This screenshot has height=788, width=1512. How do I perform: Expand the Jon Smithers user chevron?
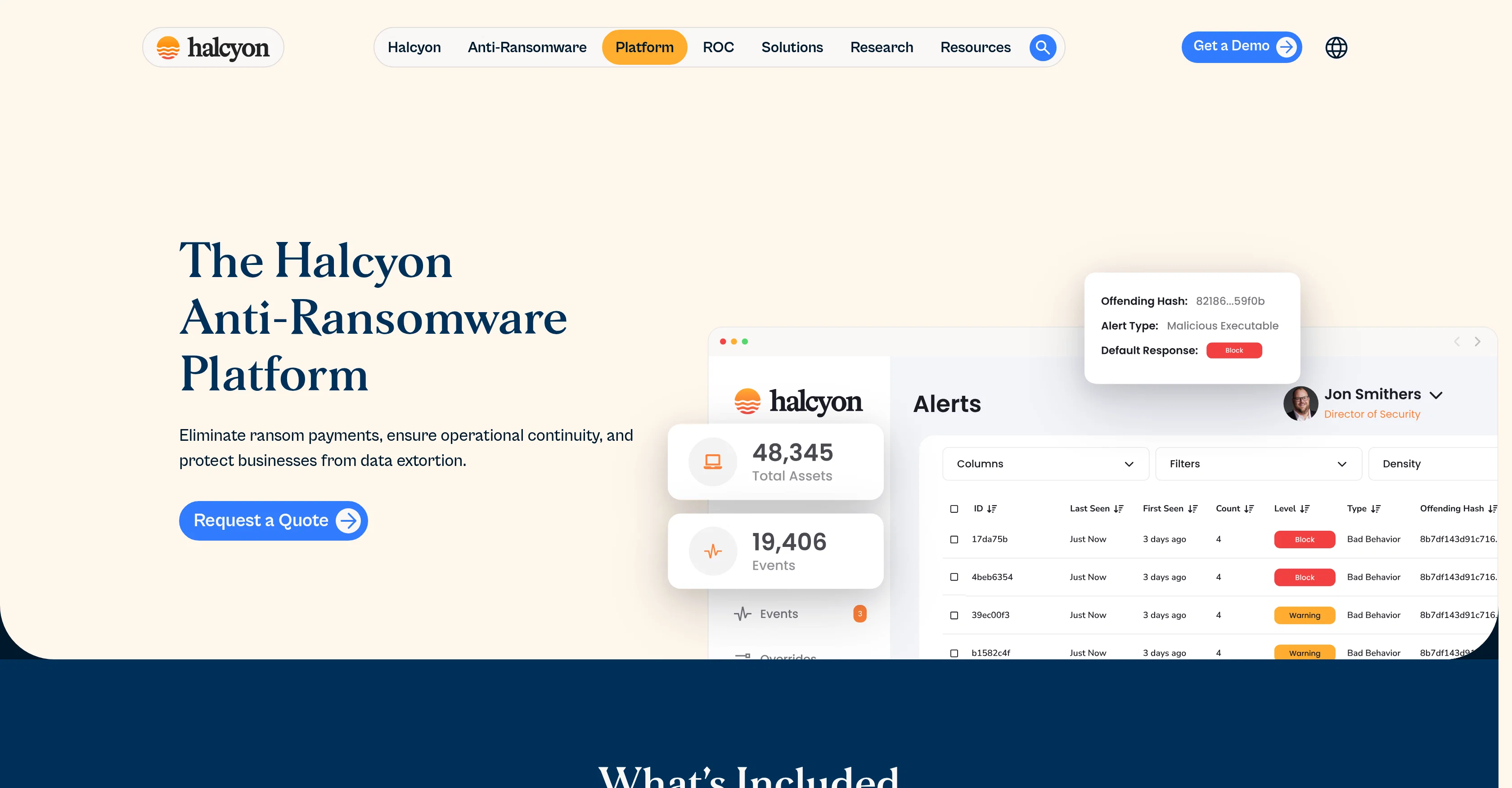(x=1435, y=395)
